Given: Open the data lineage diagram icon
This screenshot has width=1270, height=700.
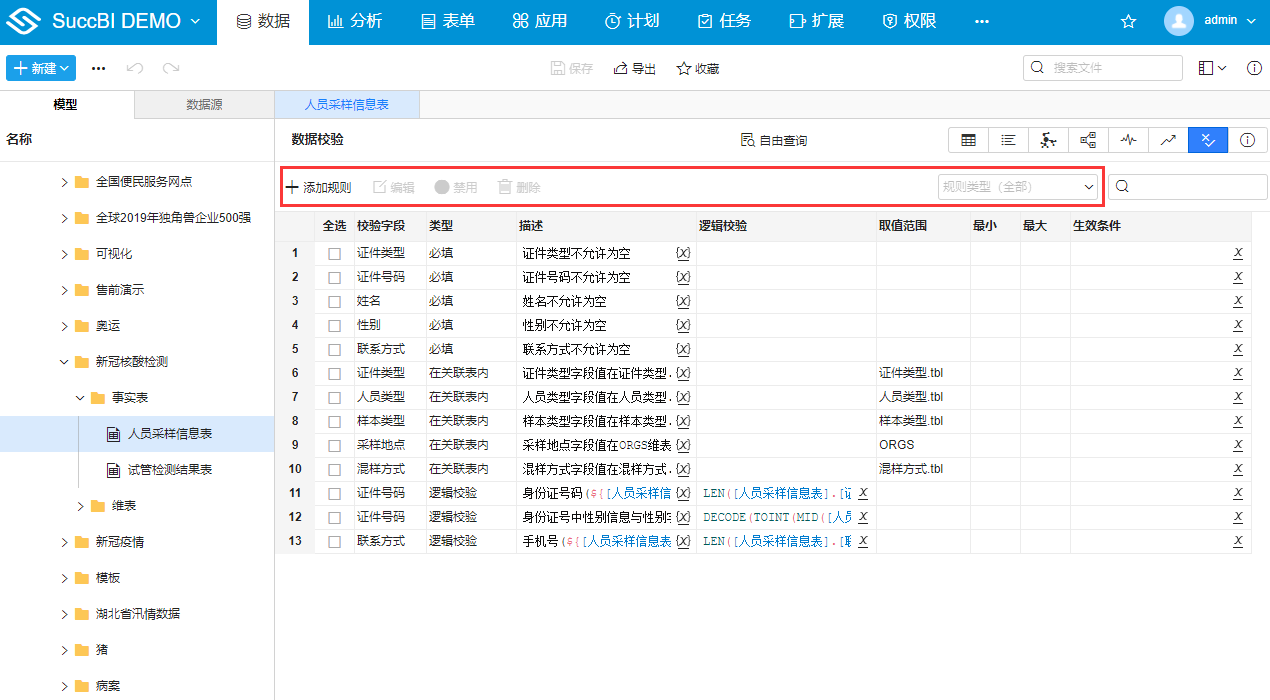Looking at the screenshot, I should pos(1047,140).
